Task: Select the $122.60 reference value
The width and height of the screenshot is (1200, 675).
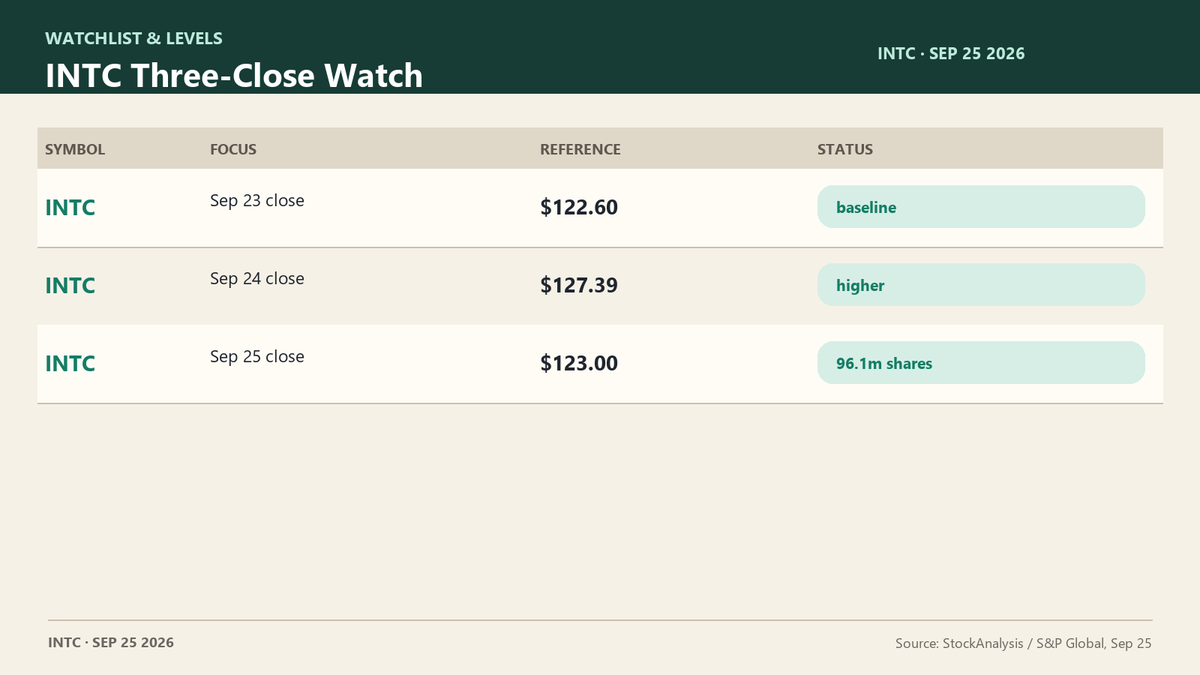Action: (579, 208)
